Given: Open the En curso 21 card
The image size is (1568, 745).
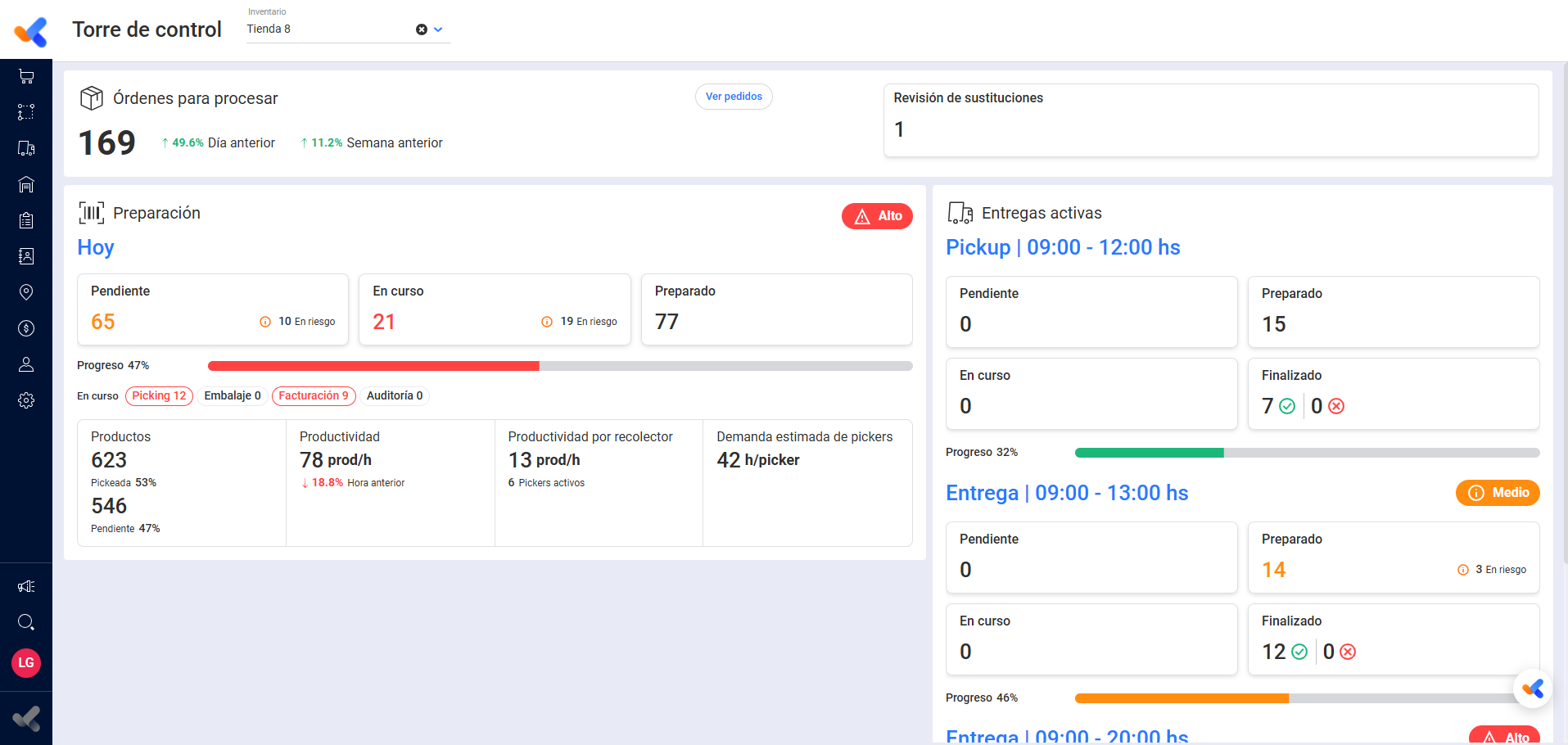Looking at the screenshot, I should tap(495, 309).
